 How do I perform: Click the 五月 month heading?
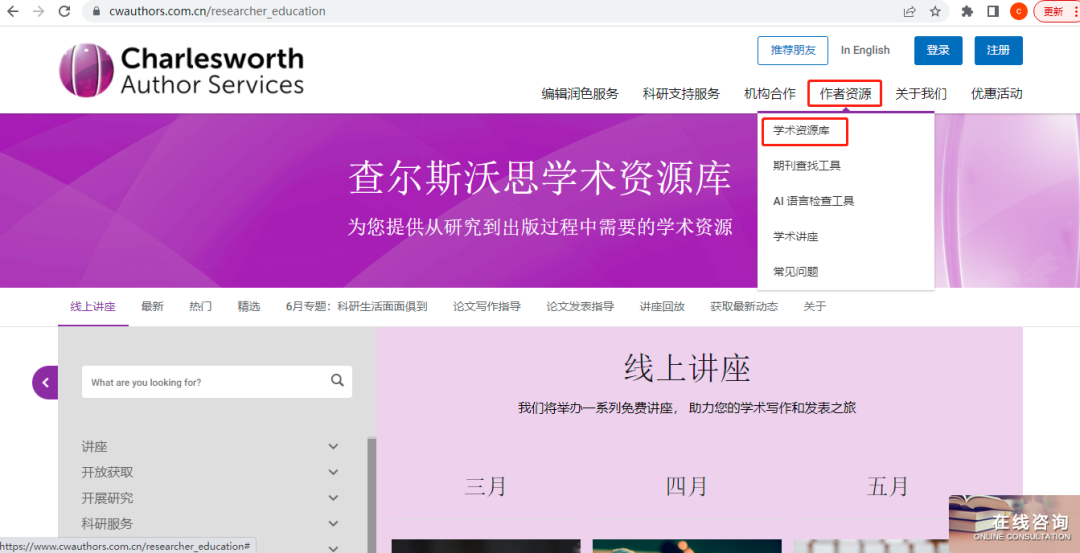(x=888, y=487)
